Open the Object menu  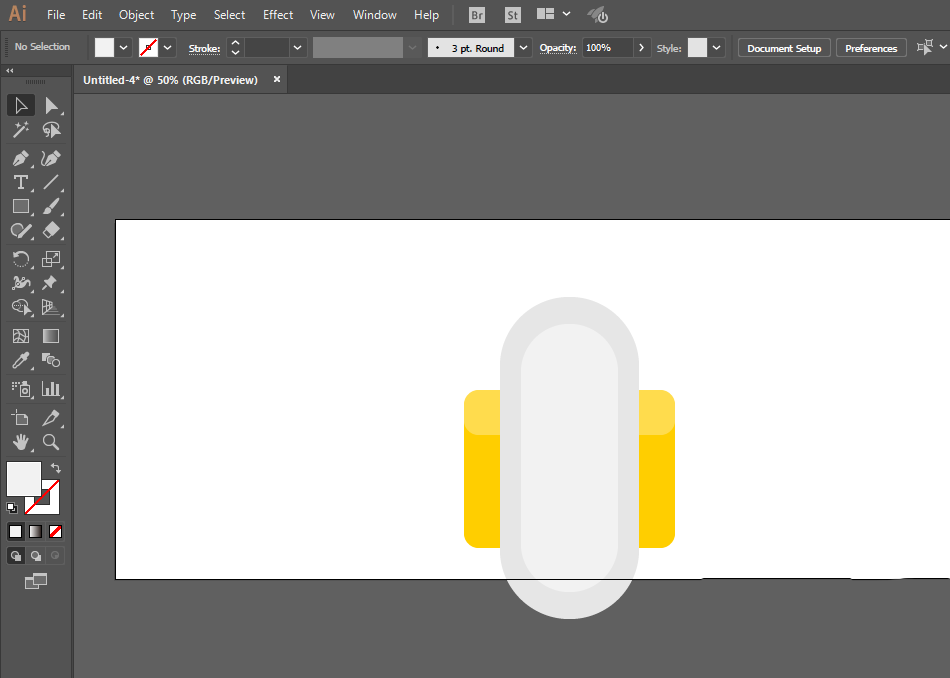tap(136, 15)
